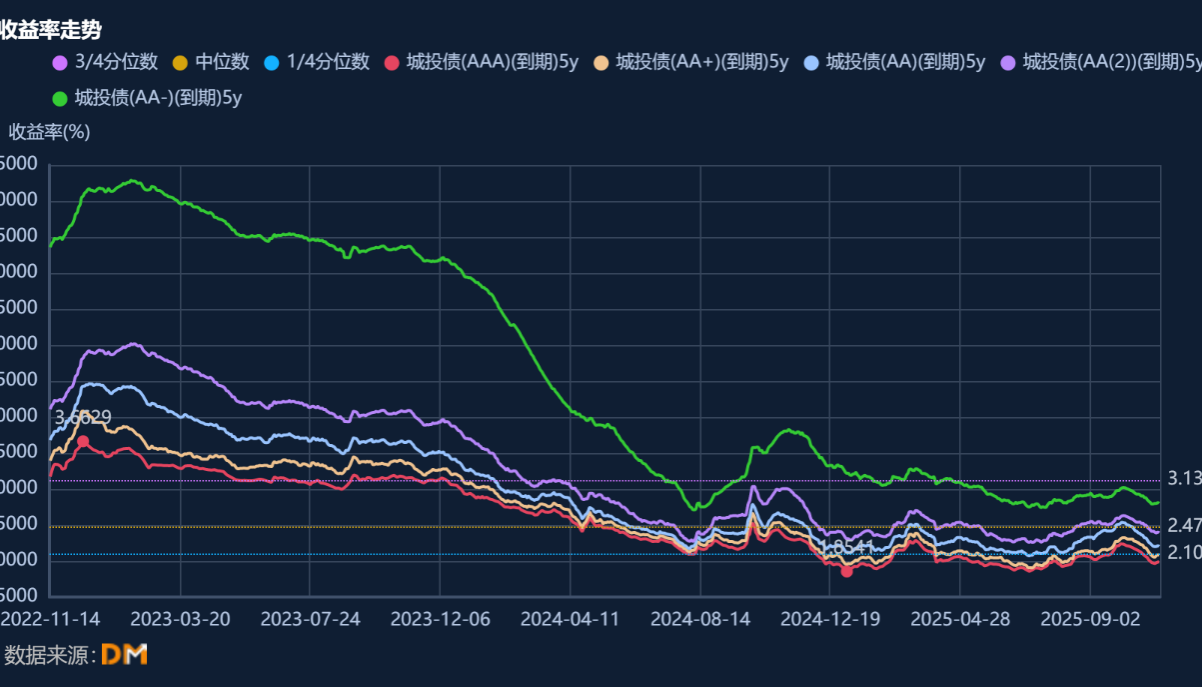Click the 3.13 quantile line value label
This screenshot has width=1202, height=688.
[1184, 478]
